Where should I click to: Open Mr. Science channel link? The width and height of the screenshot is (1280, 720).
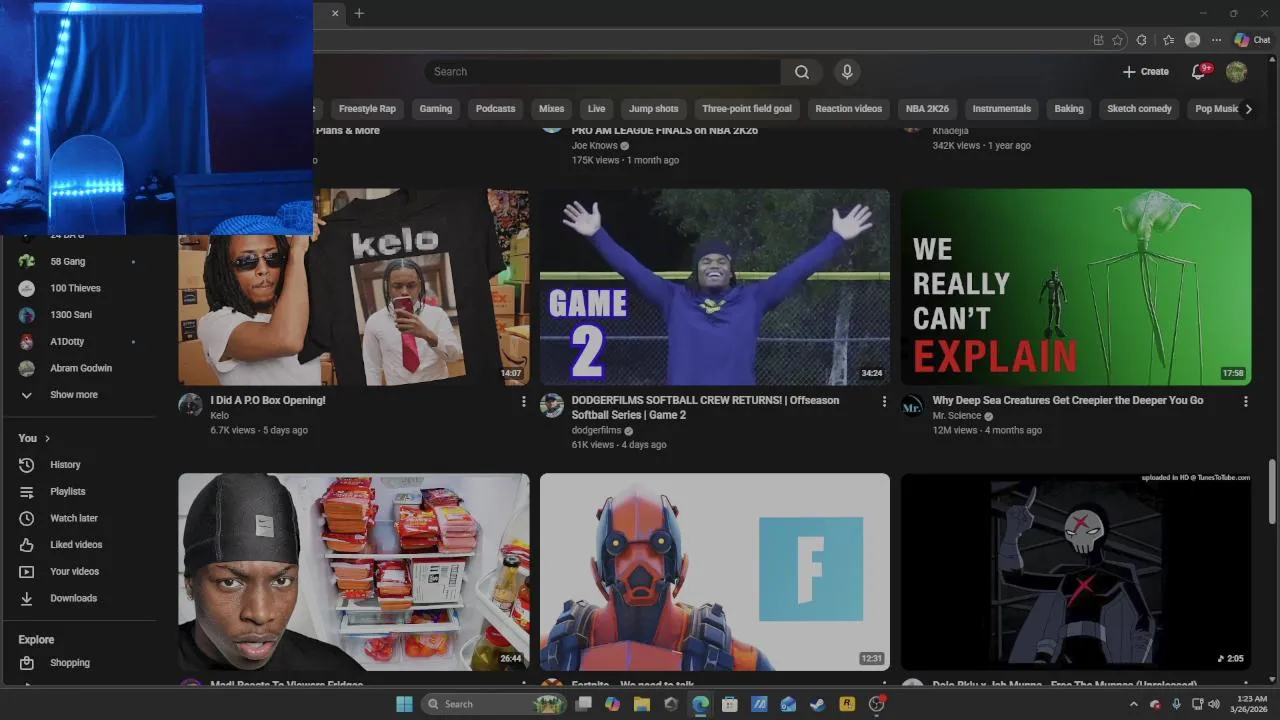point(957,416)
